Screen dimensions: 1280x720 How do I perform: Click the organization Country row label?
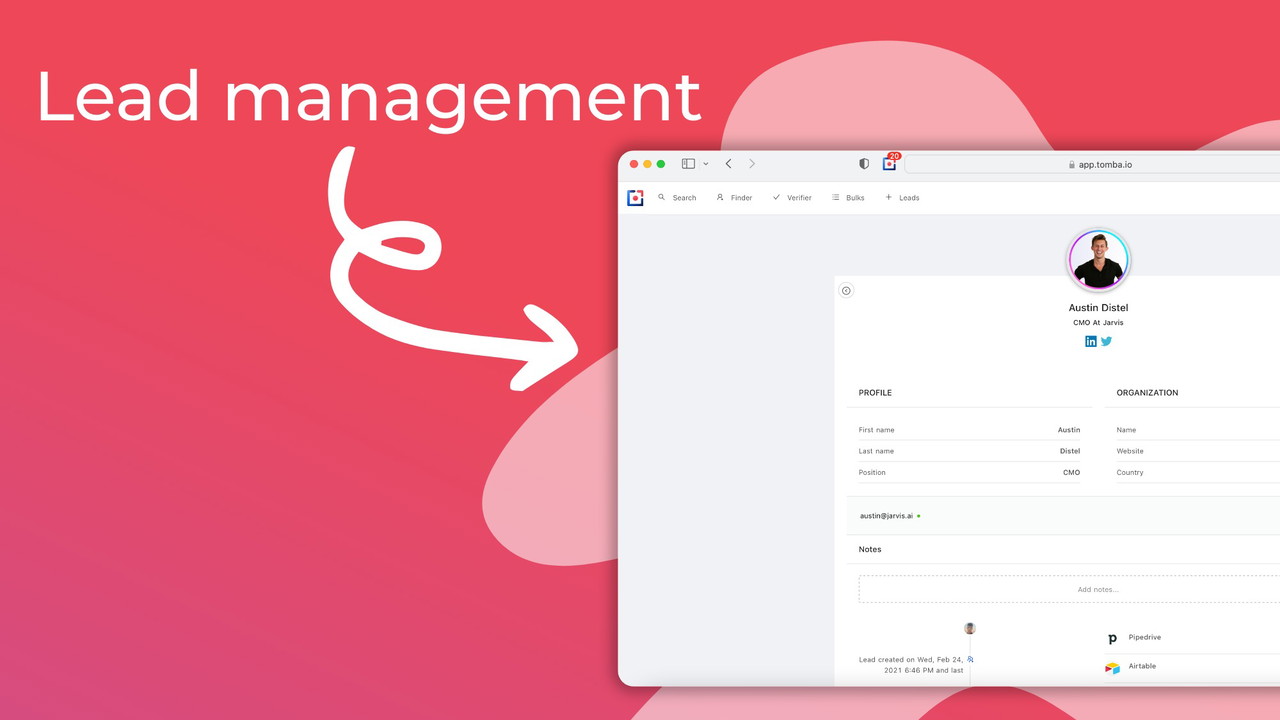point(1130,472)
